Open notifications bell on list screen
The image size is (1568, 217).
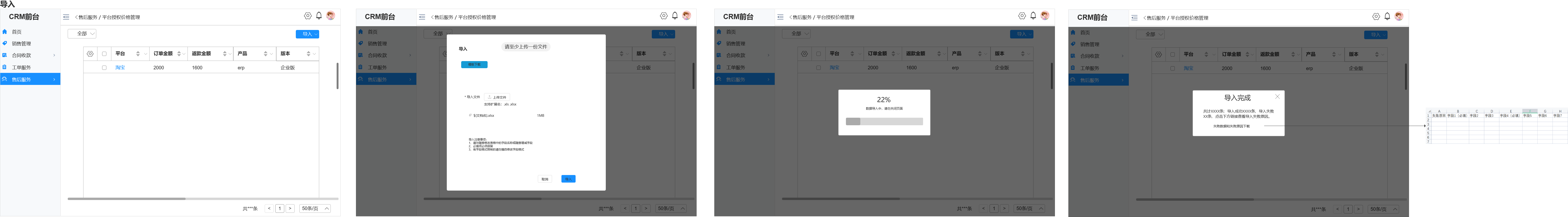pos(319,16)
